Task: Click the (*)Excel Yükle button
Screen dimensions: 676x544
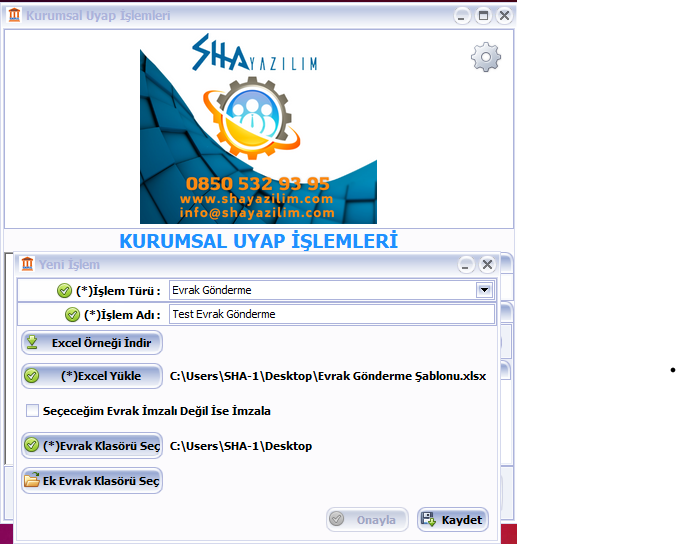Action: click(92, 376)
